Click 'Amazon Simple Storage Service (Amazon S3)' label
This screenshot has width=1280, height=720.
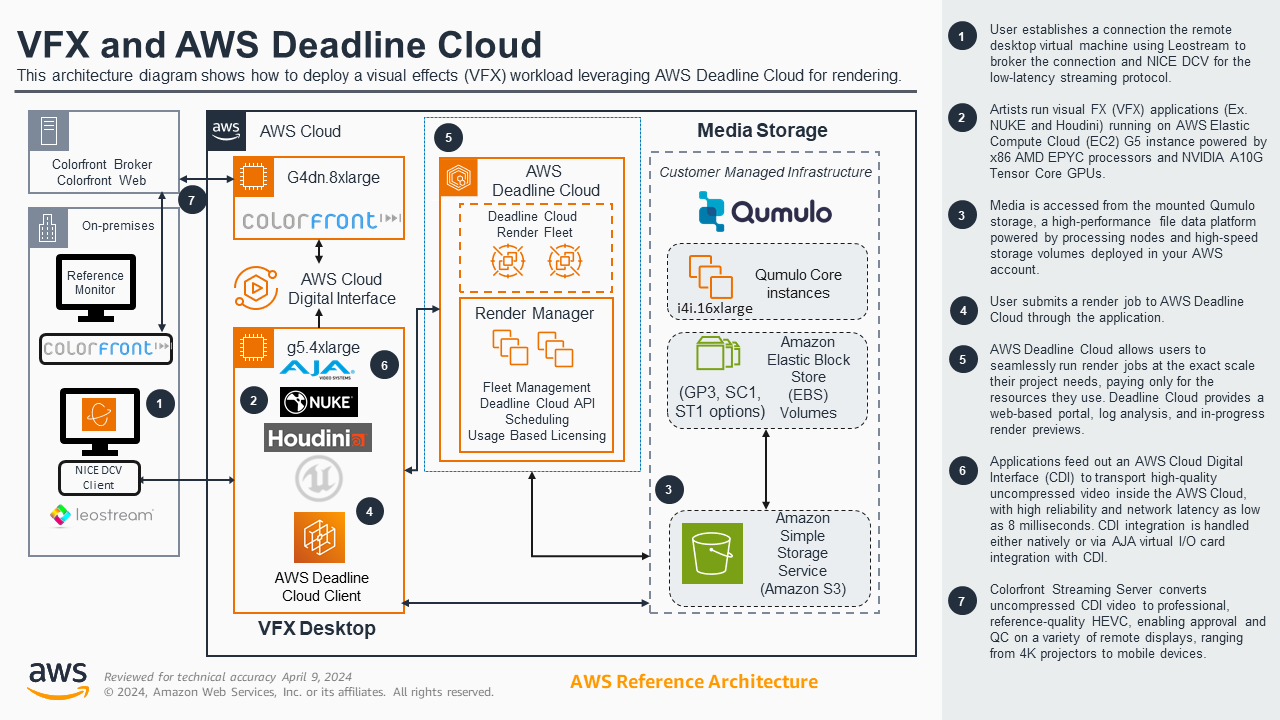pos(802,553)
